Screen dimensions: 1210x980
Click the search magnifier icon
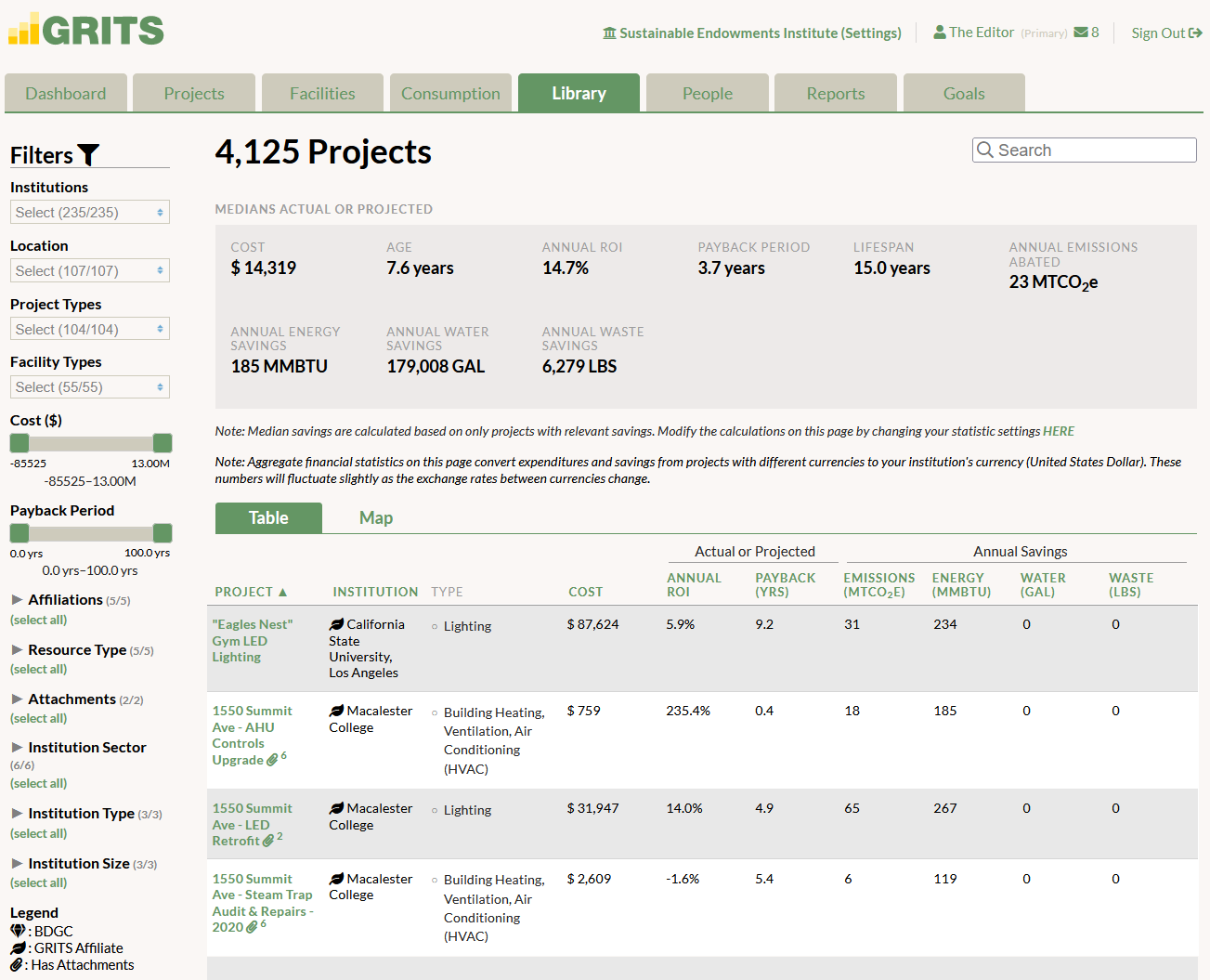click(x=985, y=150)
